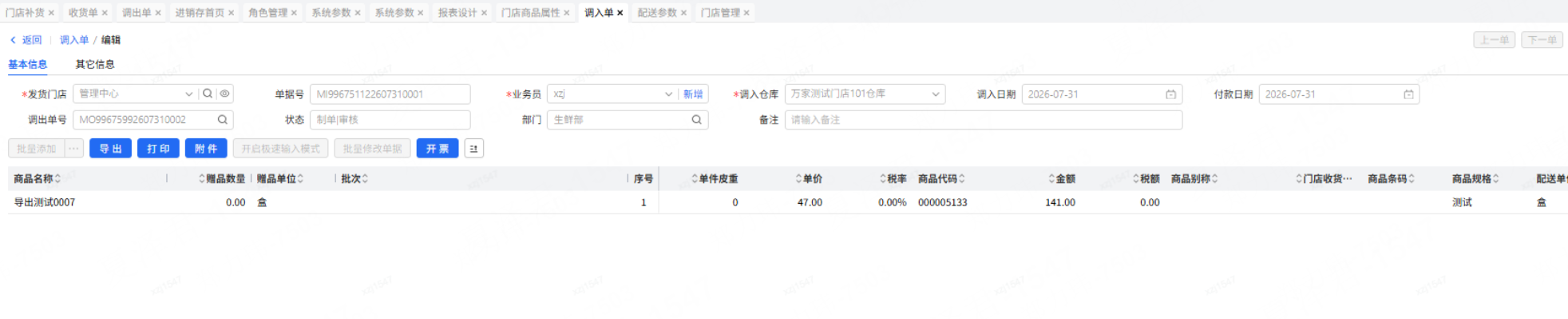1568x319 pixels.
Task: Open 附件 attachments
Action: pos(206,149)
